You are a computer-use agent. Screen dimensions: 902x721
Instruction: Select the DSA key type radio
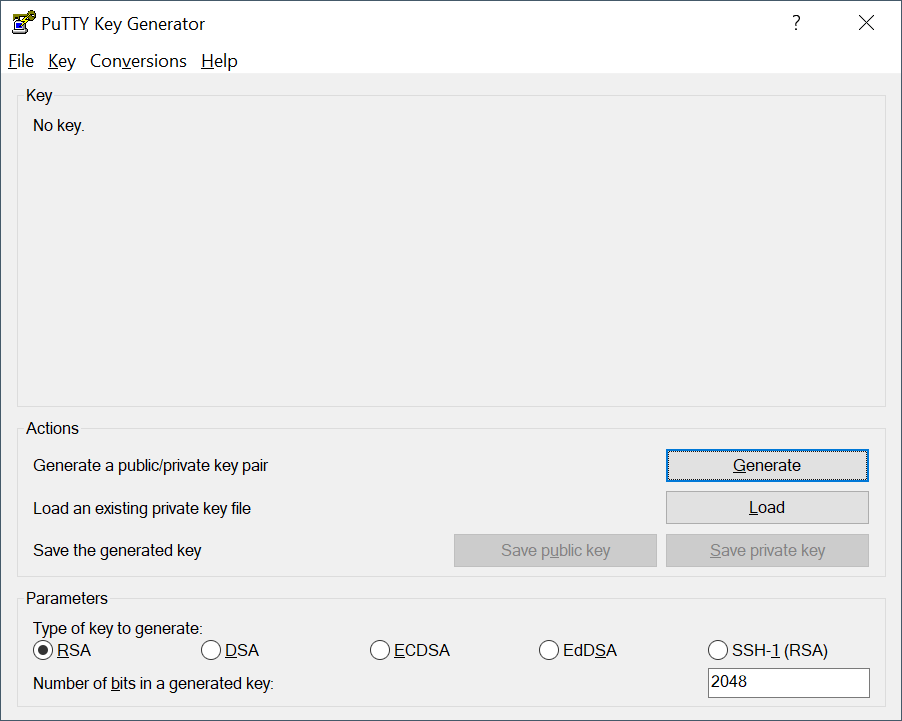click(x=211, y=650)
